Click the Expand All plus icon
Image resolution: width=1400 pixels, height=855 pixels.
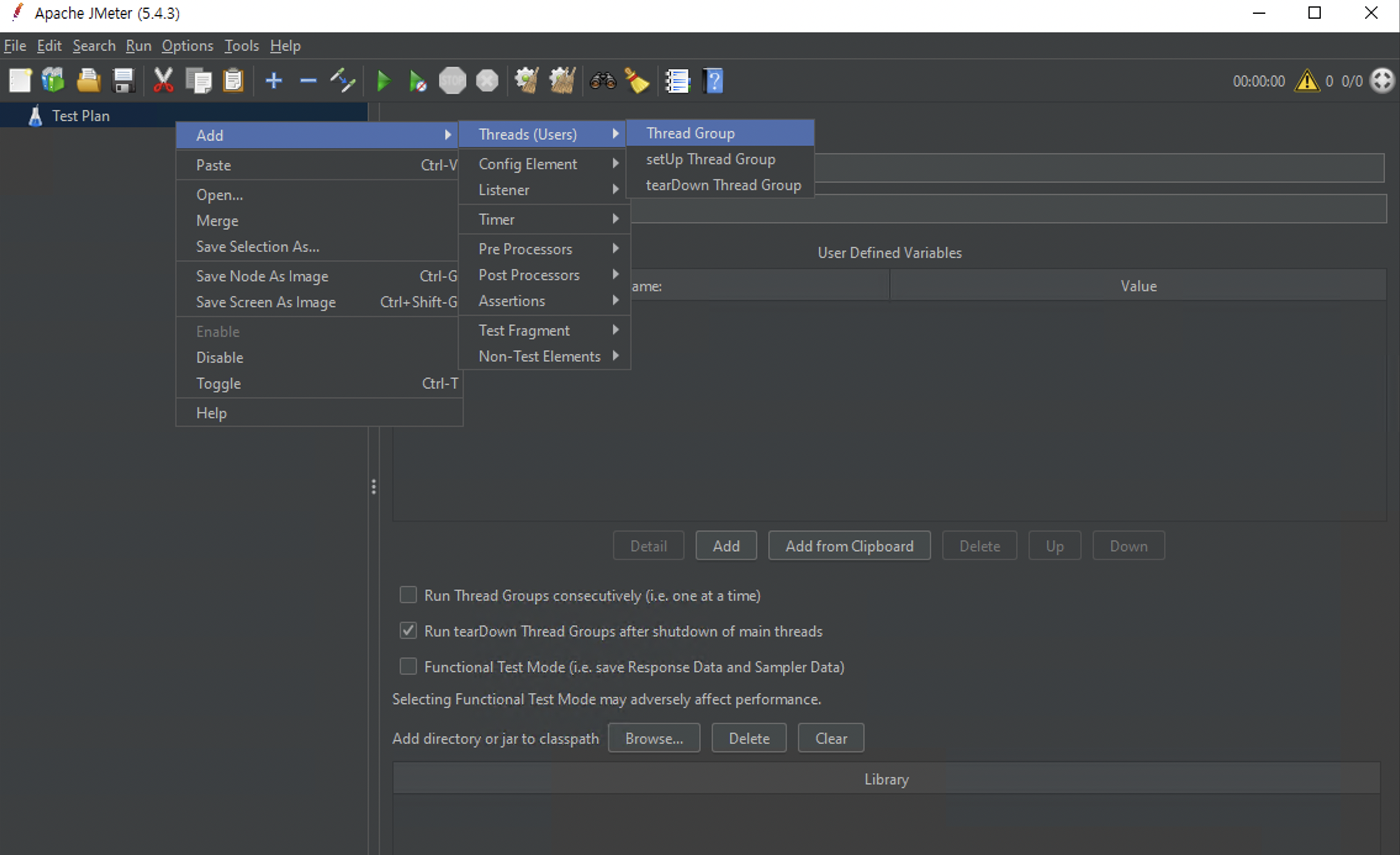(273, 81)
